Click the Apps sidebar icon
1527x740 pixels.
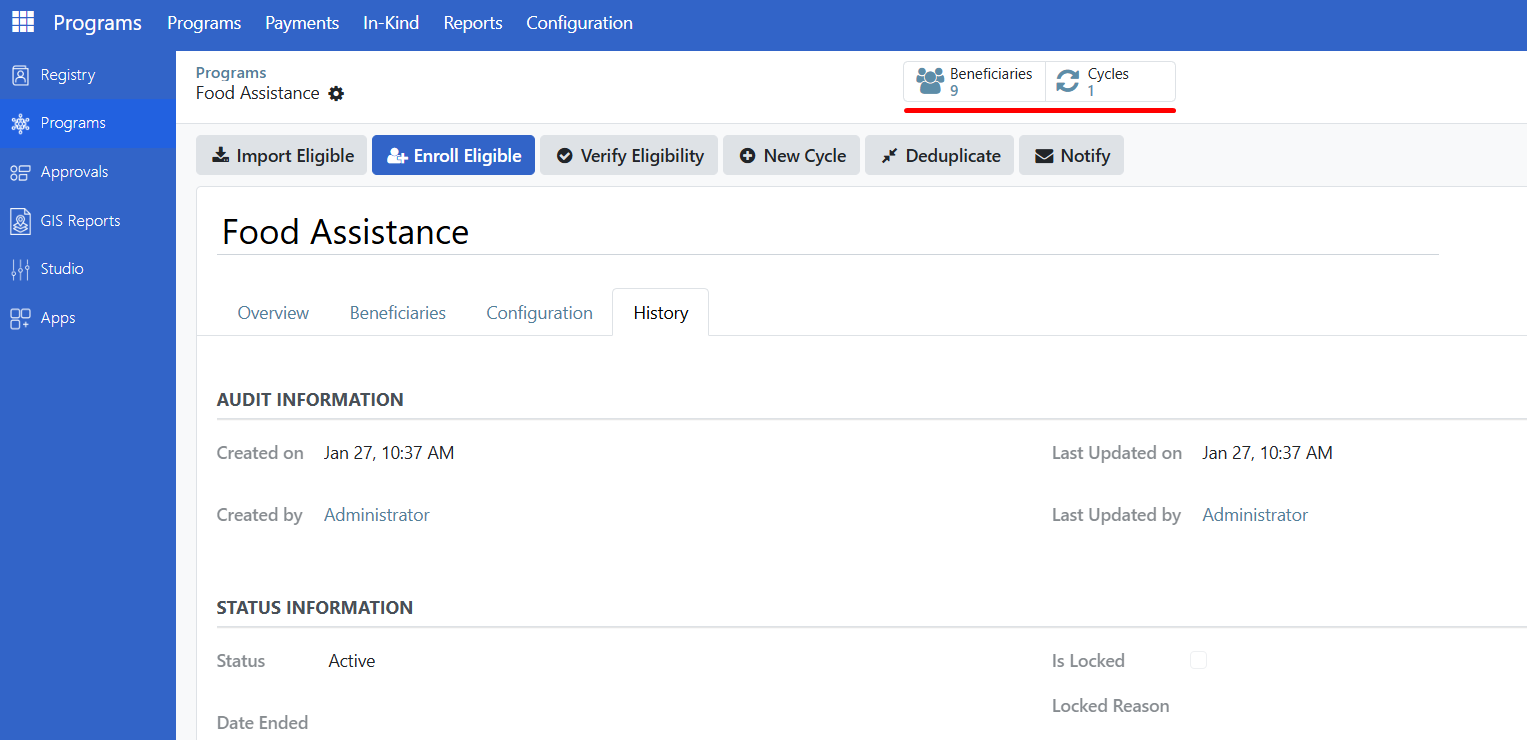coord(20,318)
